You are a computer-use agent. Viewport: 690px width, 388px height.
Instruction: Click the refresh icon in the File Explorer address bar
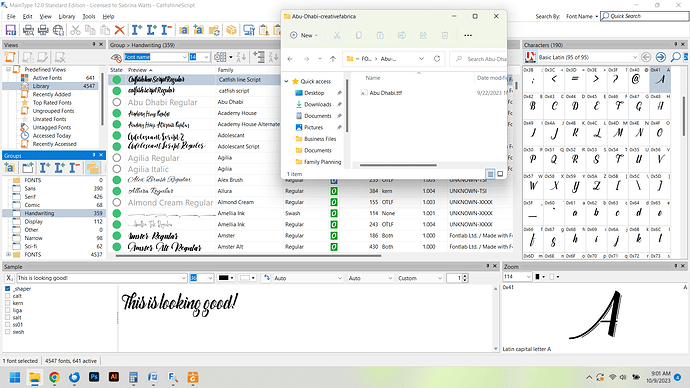(x=437, y=59)
